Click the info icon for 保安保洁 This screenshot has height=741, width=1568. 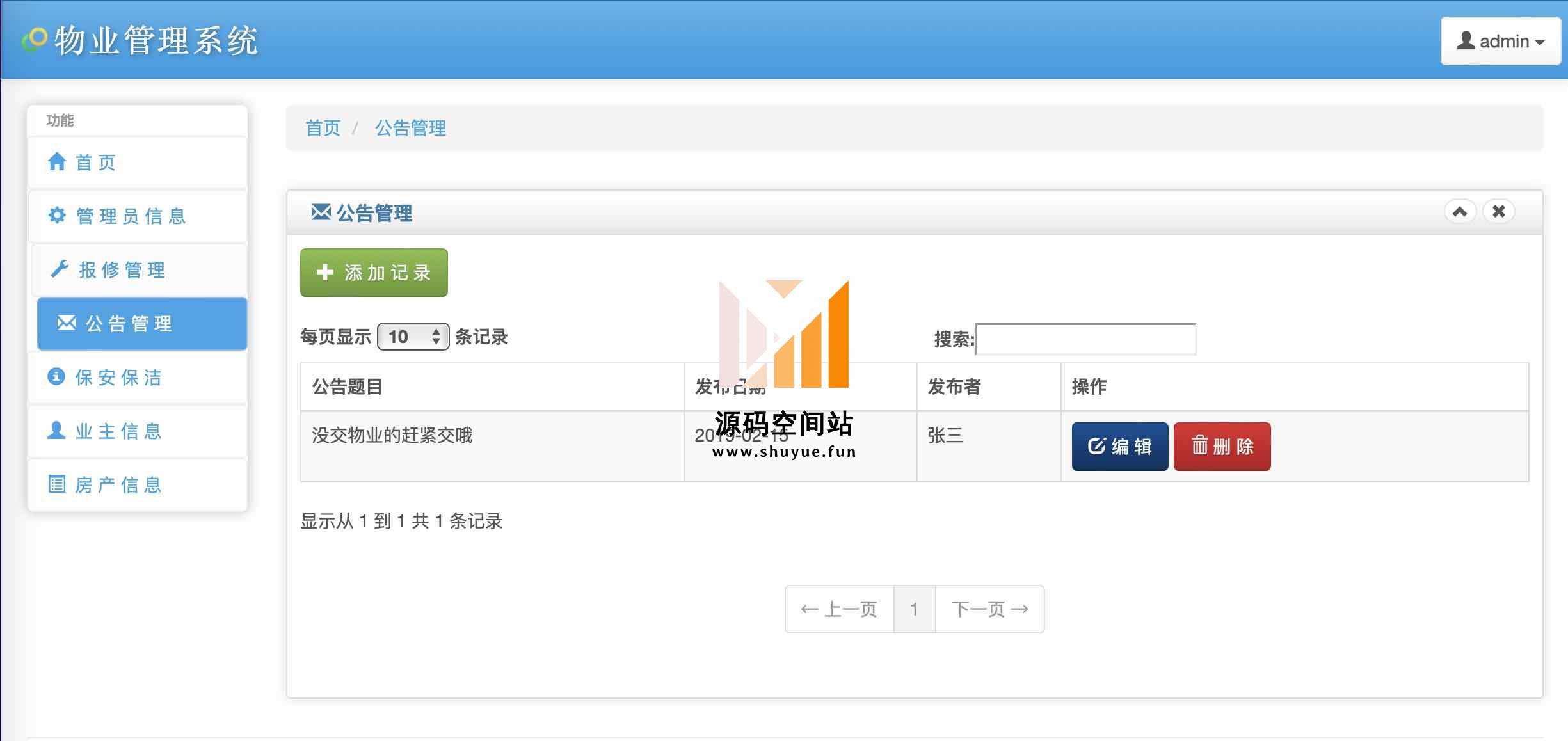(56, 376)
